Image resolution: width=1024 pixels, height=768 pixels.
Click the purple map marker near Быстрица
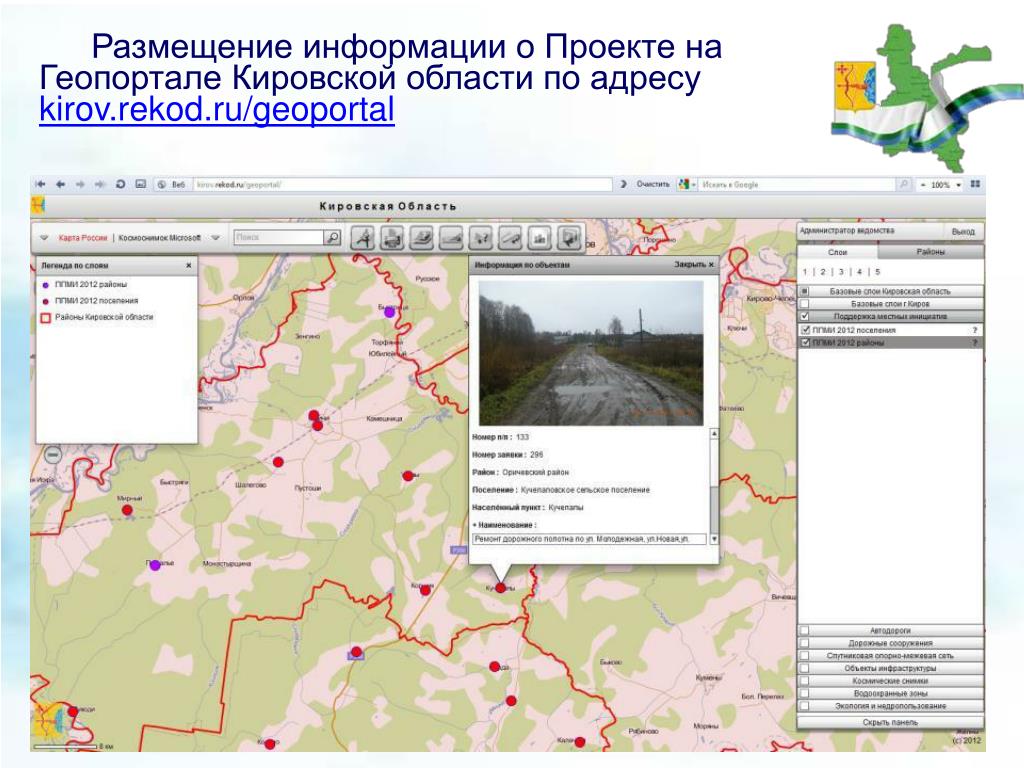click(389, 312)
